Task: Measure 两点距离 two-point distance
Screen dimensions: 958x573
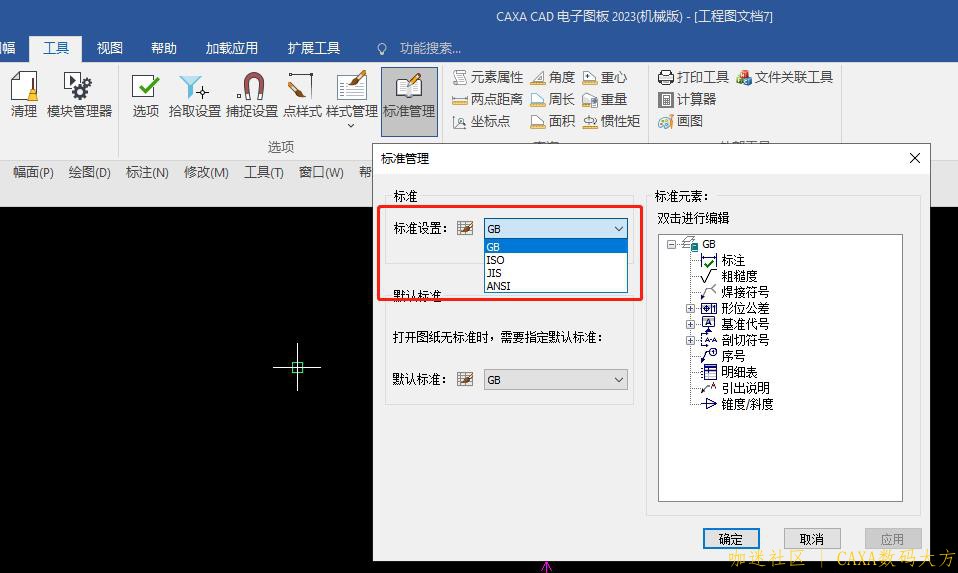Action: point(488,99)
